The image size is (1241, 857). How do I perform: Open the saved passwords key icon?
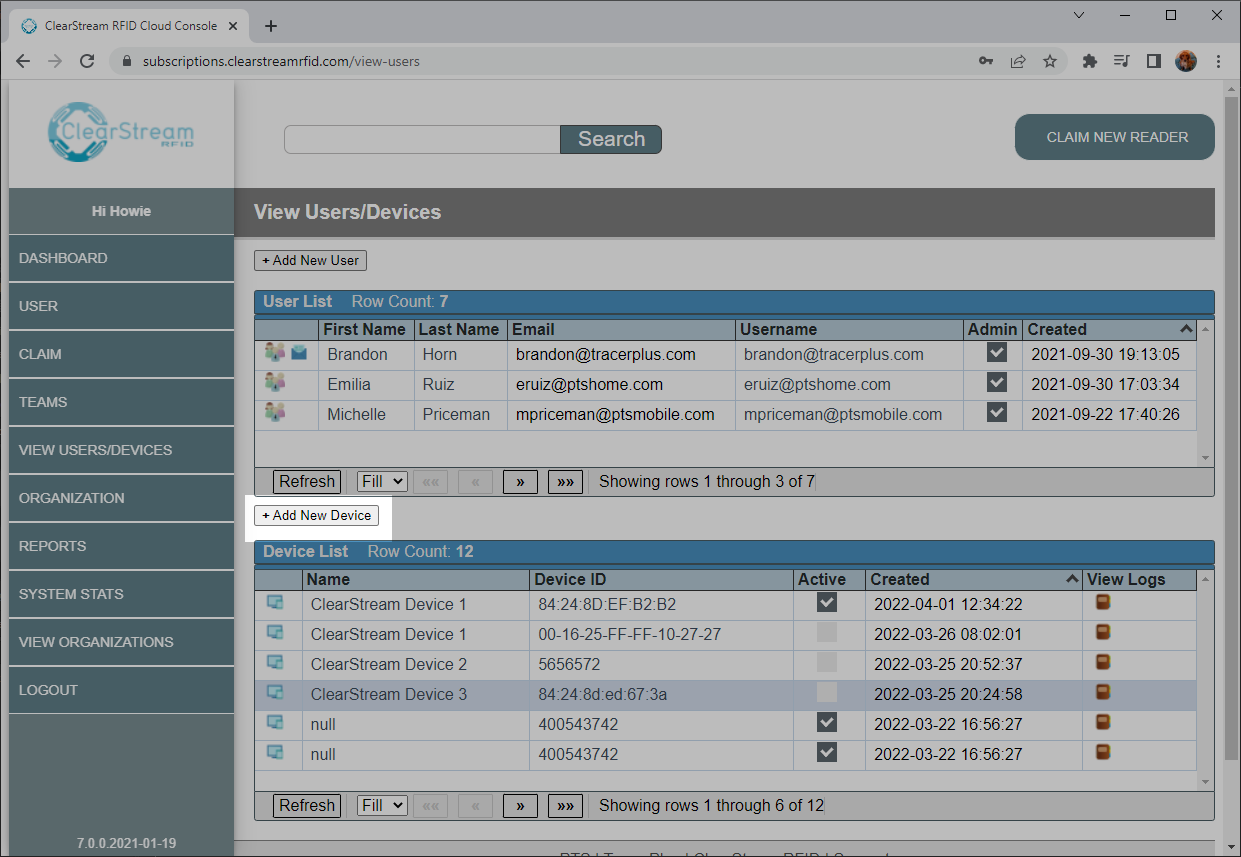coord(986,61)
